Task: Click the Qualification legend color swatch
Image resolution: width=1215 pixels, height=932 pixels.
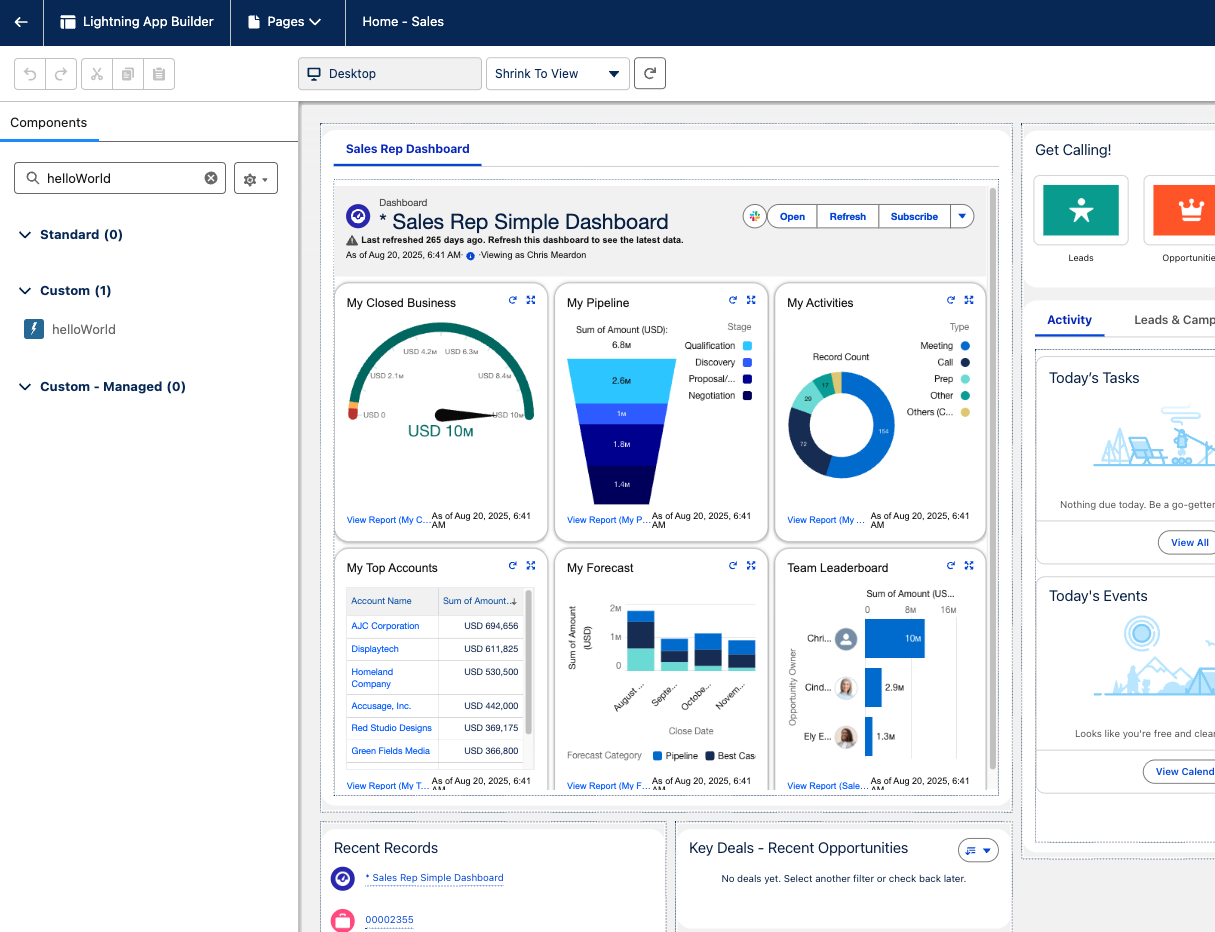Action: coord(747,346)
